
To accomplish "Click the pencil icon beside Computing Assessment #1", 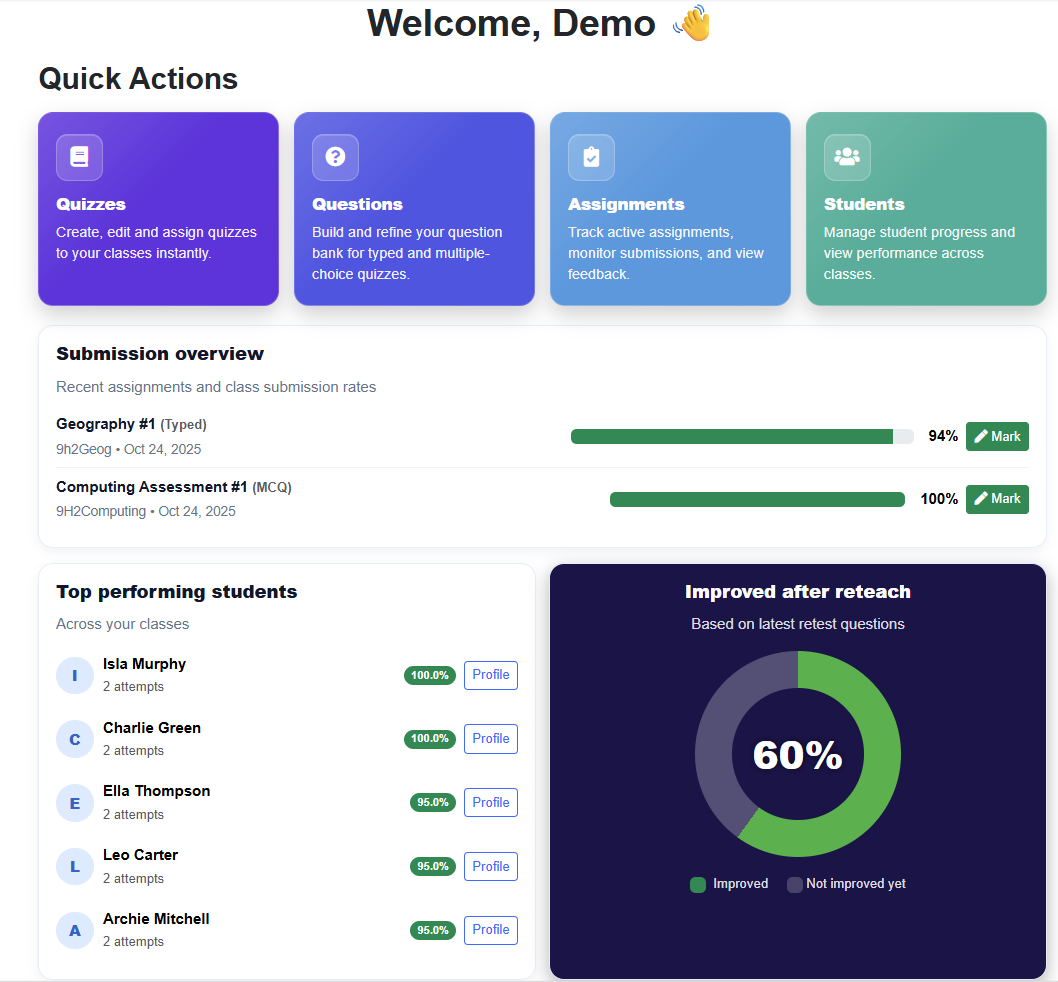I will (981, 498).
